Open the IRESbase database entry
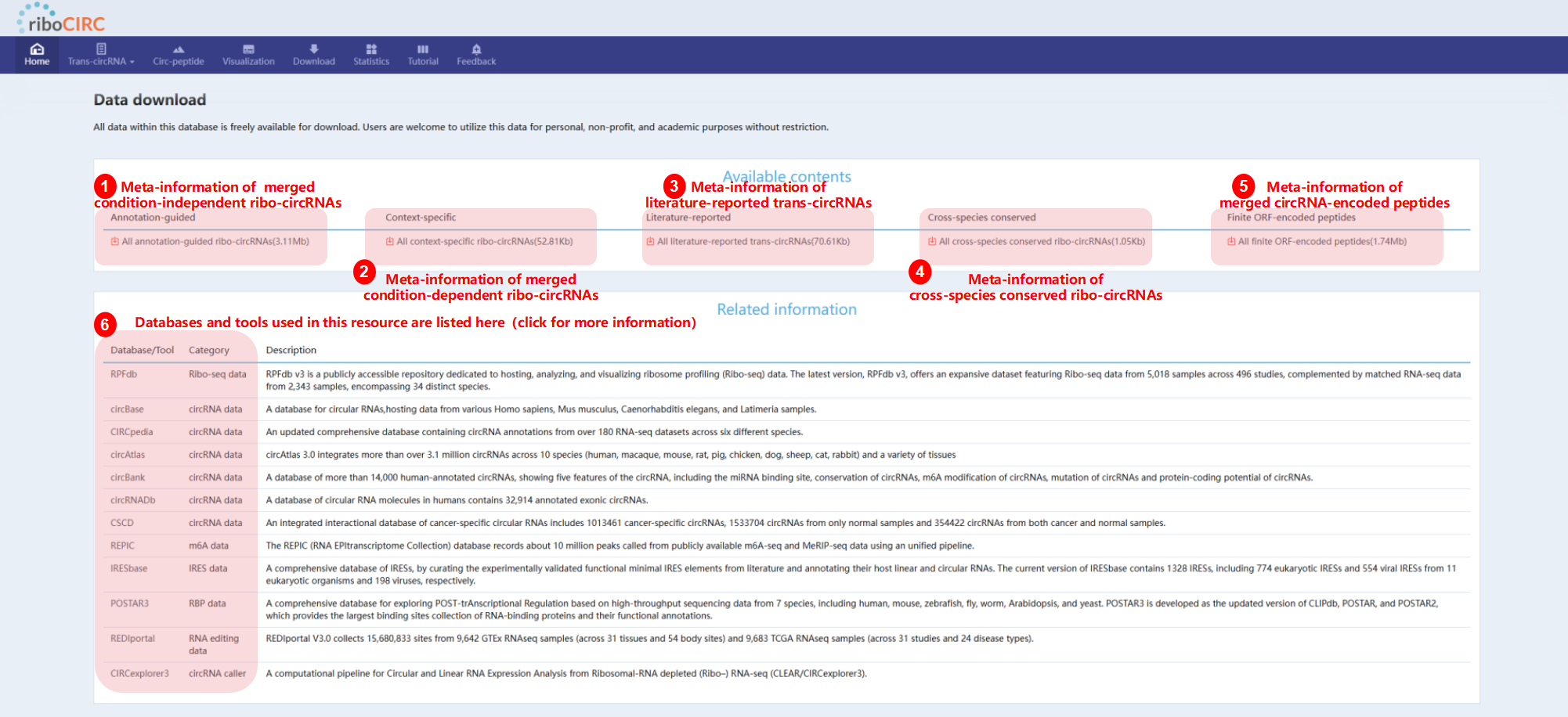The height and width of the screenshot is (717, 1568). point(128,569)
